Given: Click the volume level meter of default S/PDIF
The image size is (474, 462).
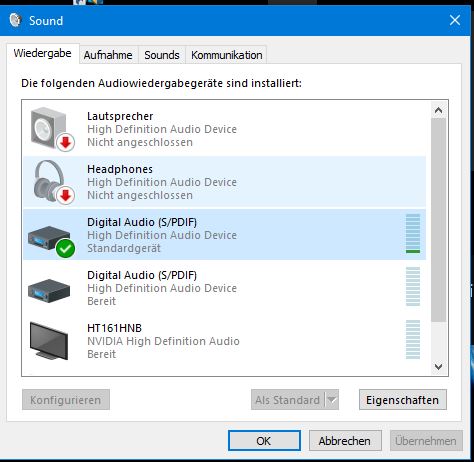Looking at the screenshot, I should [x=413, y=234].
